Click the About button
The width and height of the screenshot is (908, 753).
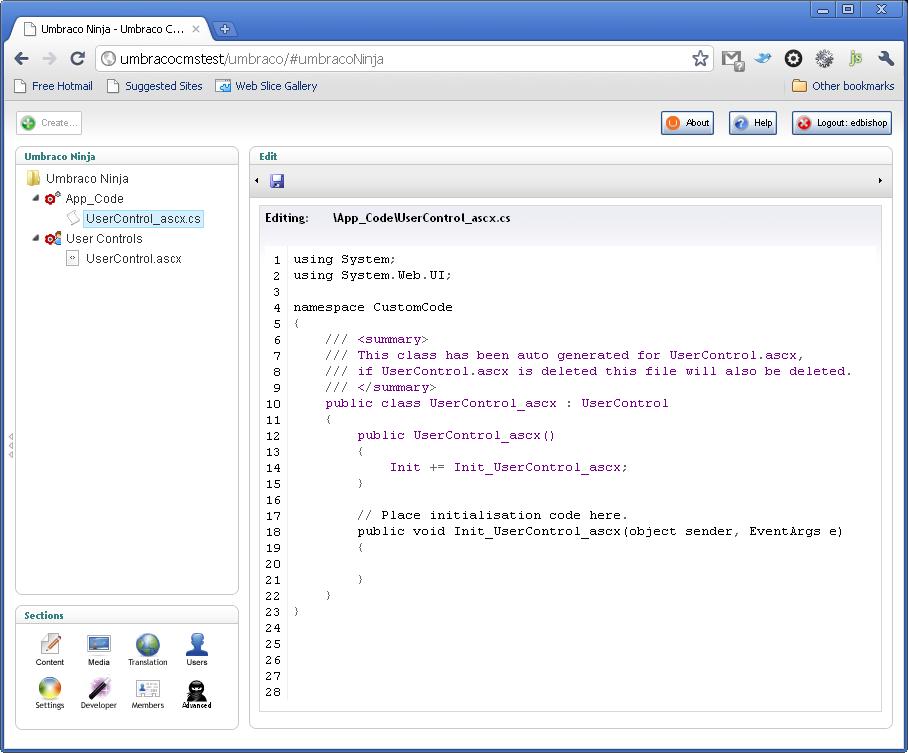point(687,123)
